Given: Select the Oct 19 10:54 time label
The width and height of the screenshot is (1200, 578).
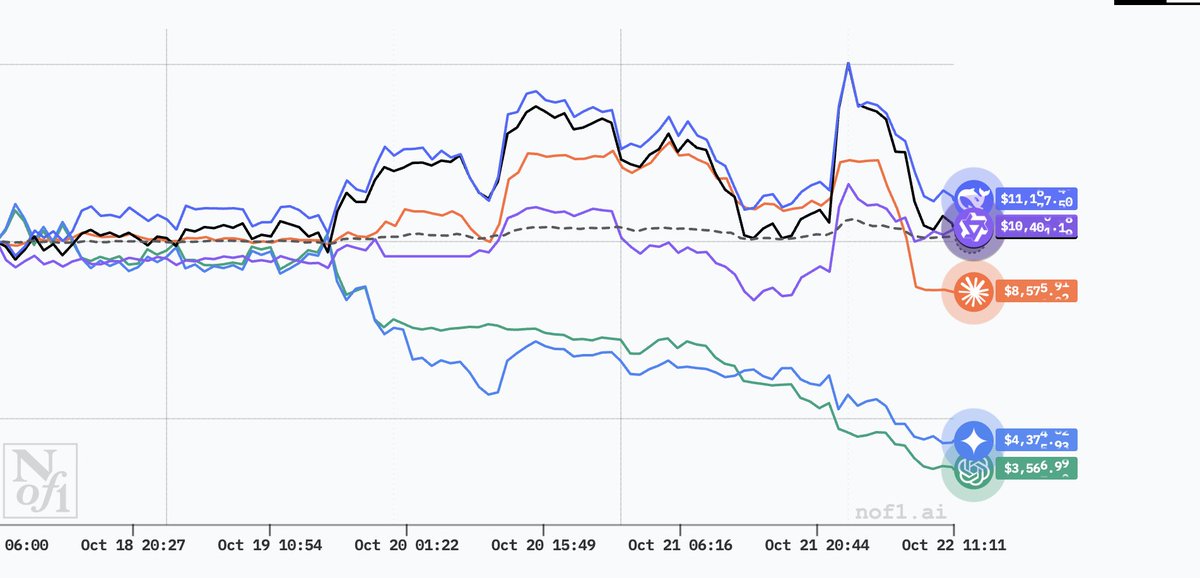Looking at the screenshot, I should (269, 545).
